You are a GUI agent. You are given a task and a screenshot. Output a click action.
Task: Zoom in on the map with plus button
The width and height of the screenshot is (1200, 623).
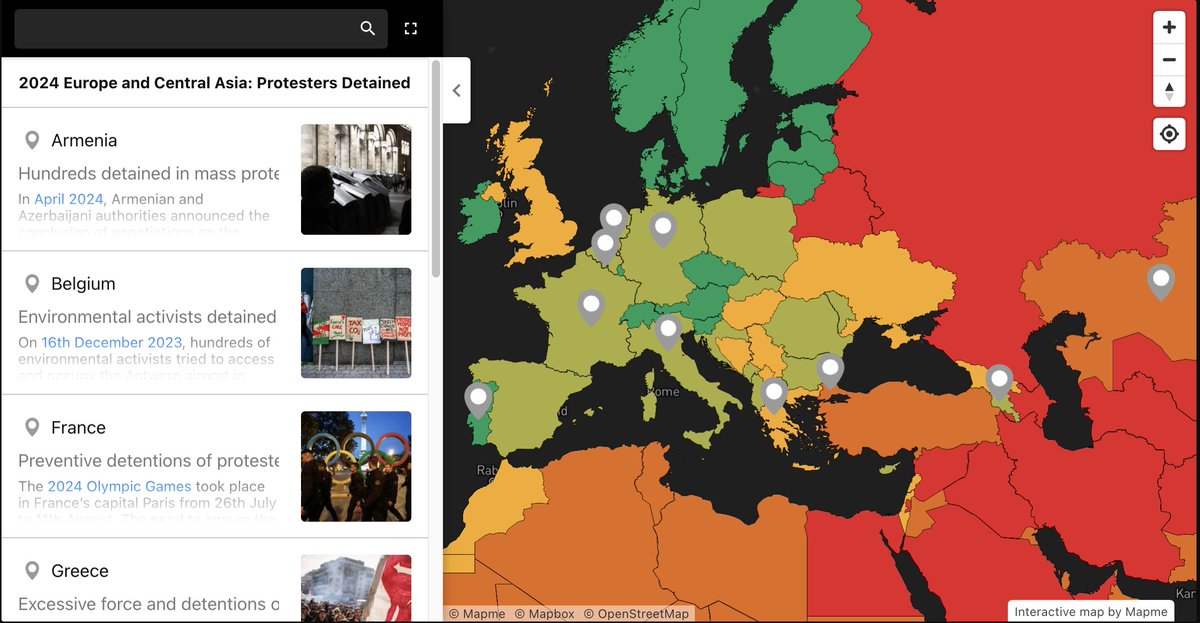[x=1168, y=27]
